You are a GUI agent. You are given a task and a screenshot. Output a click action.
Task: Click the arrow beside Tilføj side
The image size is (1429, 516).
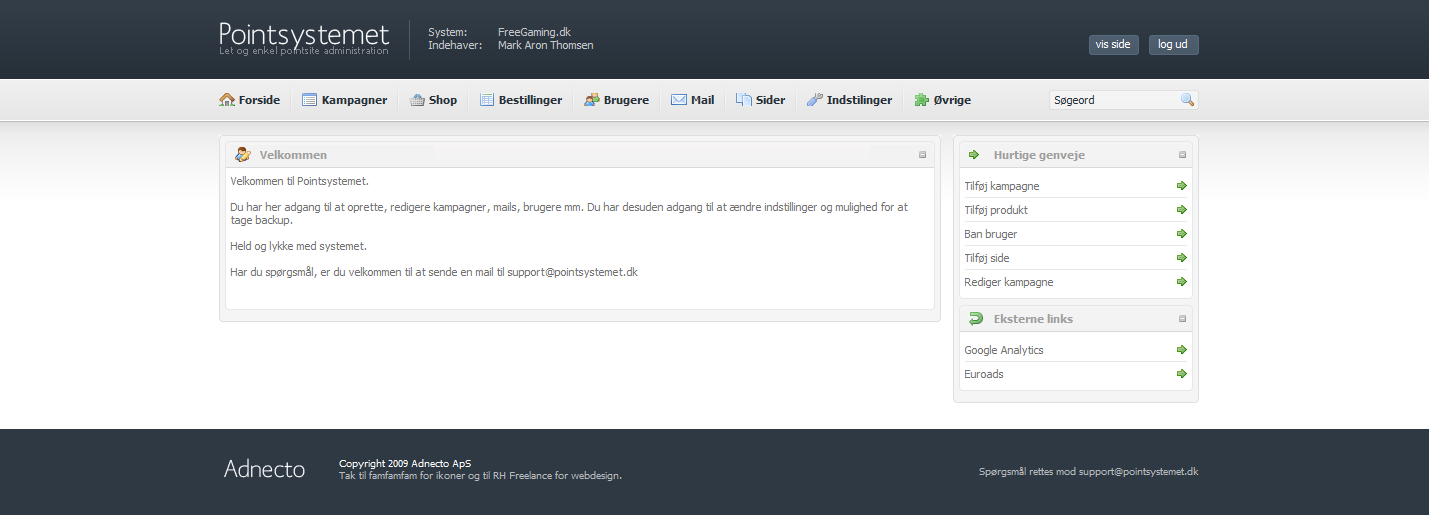(1182, 258)
